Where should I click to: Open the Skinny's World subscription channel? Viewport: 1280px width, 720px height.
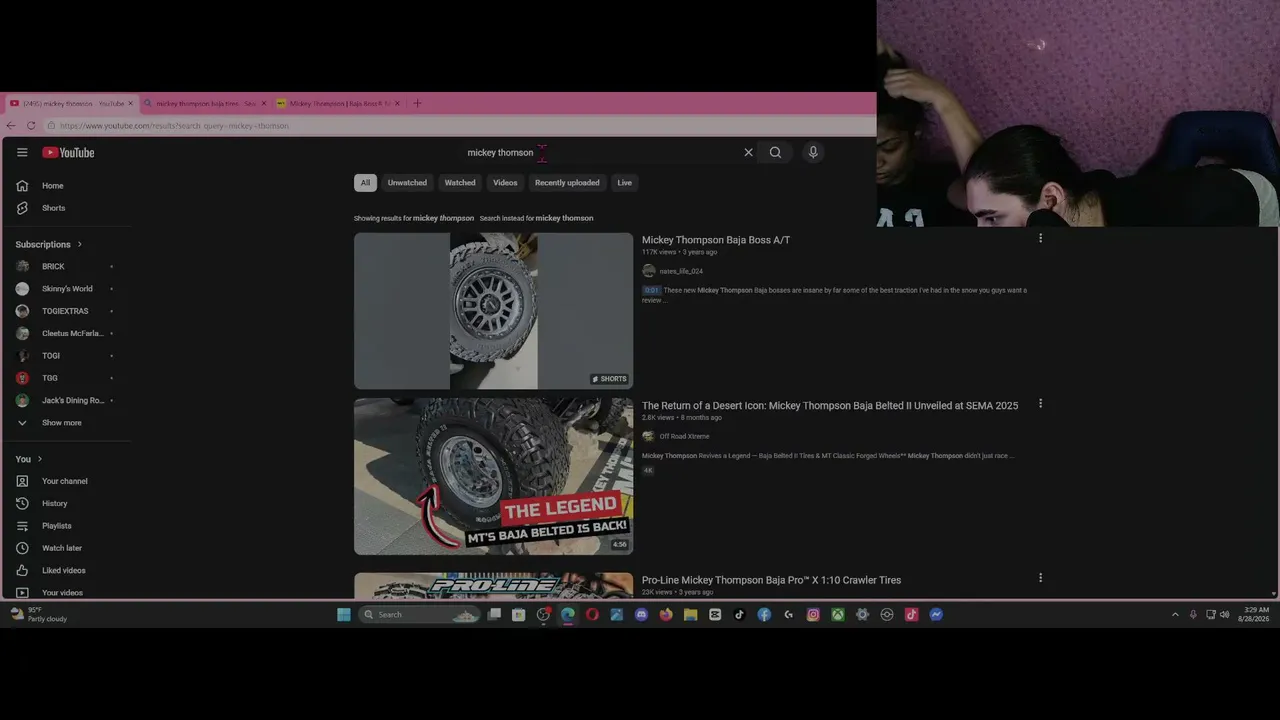66,289
